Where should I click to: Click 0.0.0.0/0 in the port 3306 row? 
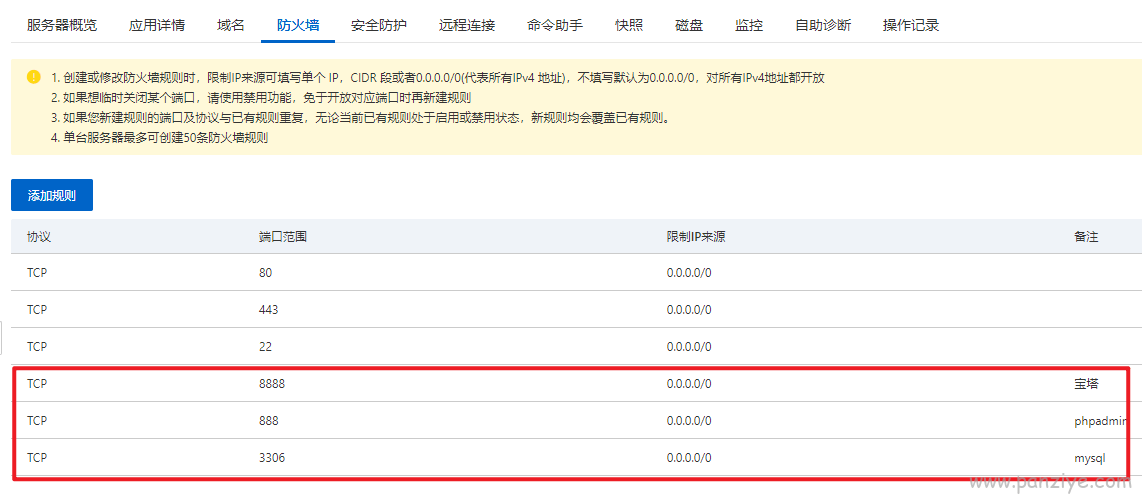pyautogui.click(x=688, y=457)
